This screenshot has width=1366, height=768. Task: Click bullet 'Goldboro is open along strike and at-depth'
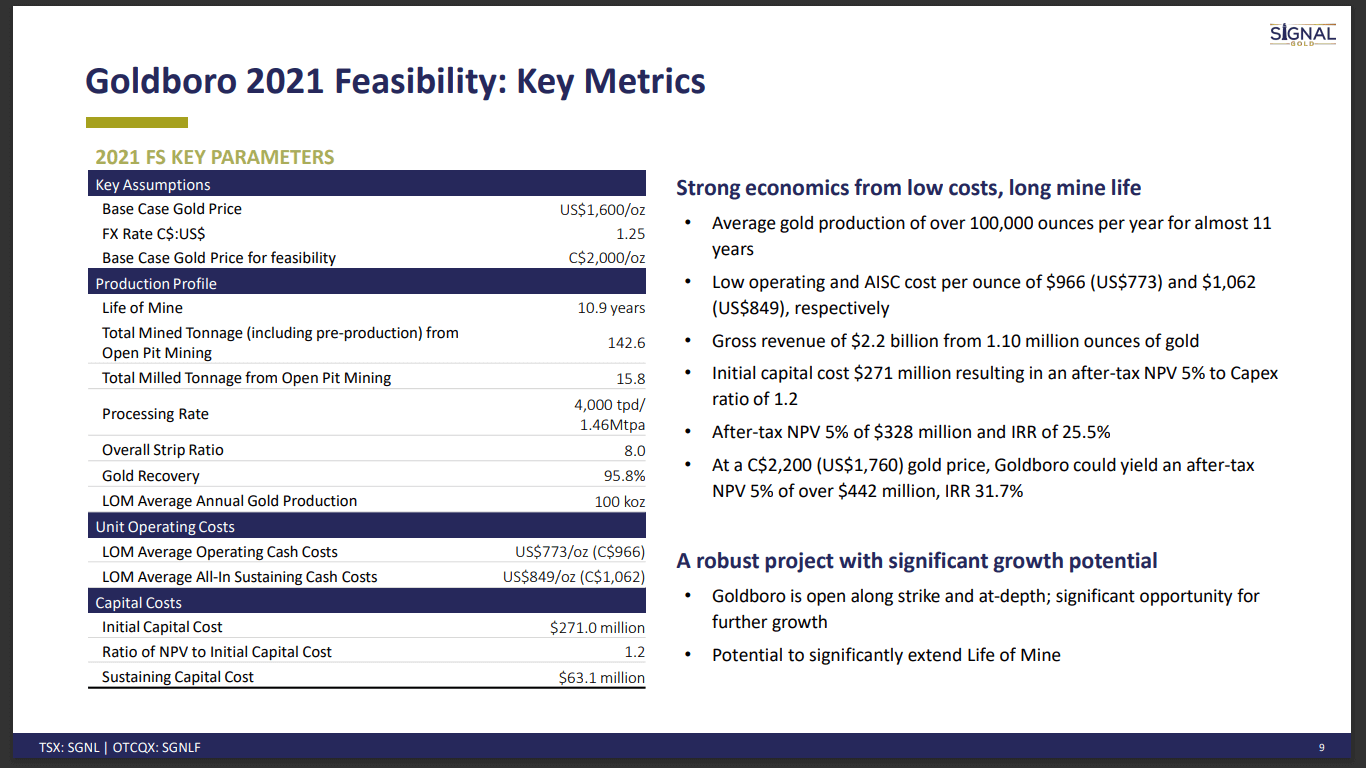pos(986,609)
